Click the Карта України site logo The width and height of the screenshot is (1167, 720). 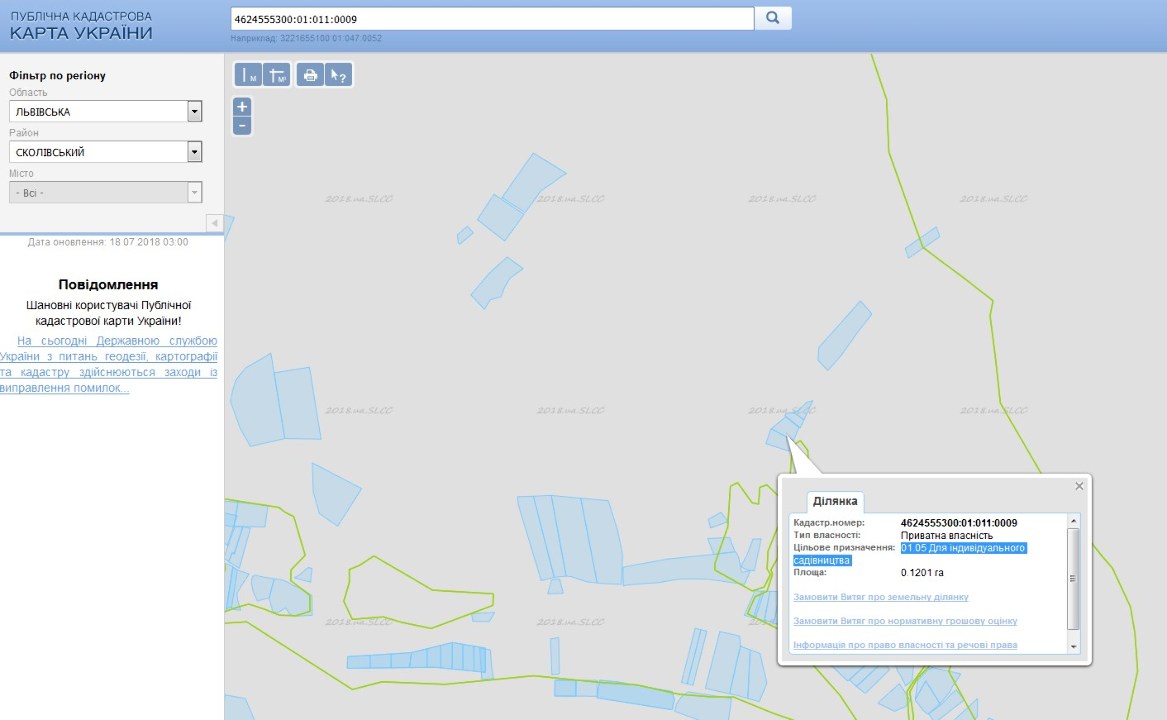click(x=82, y=26)
